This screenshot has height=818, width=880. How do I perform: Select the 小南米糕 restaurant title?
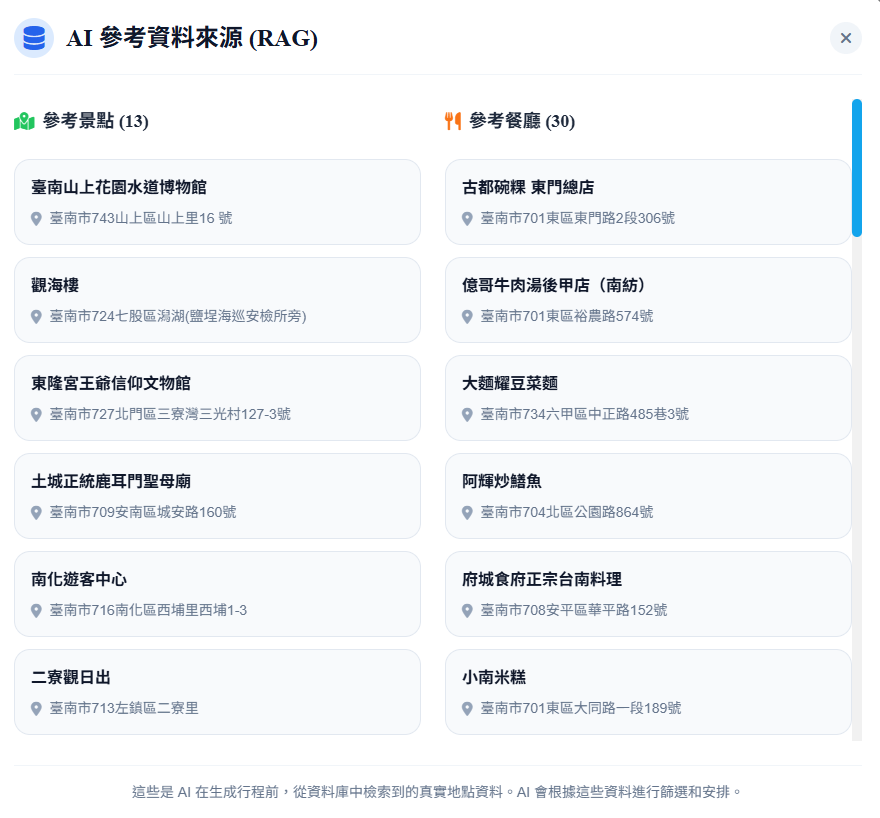point(494,677)
